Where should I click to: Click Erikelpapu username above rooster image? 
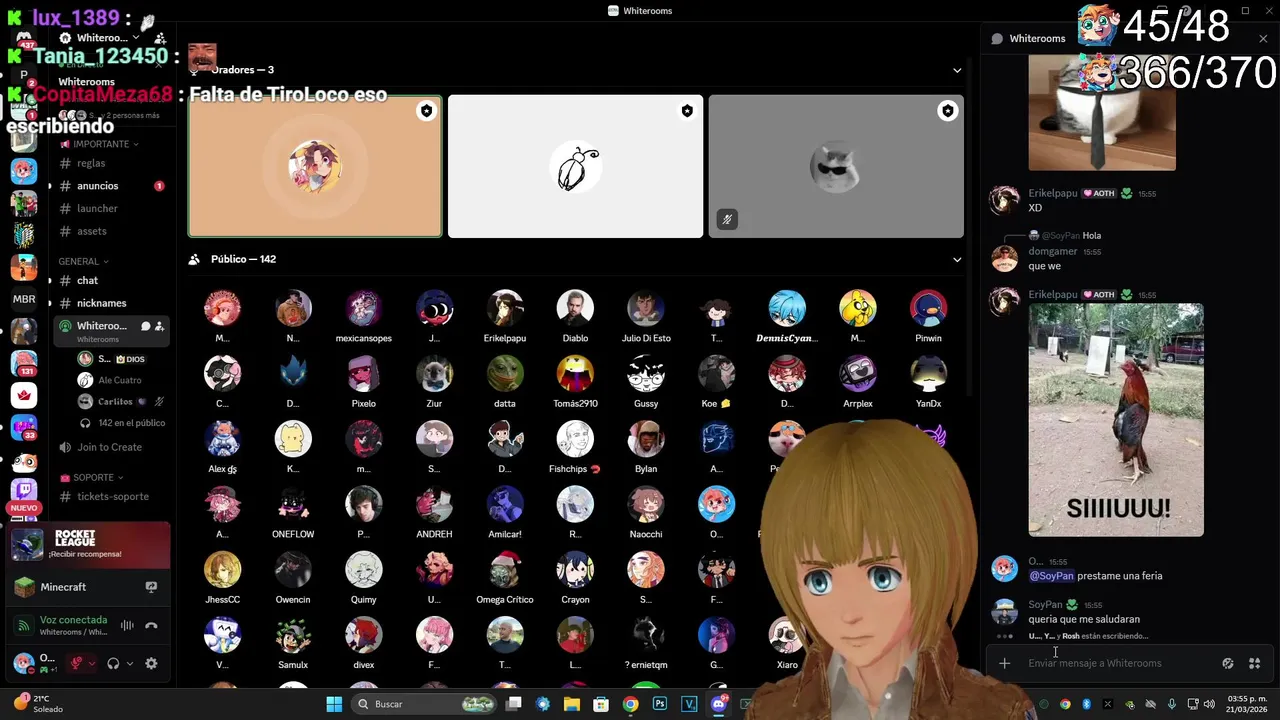[x=1053, y=295]
